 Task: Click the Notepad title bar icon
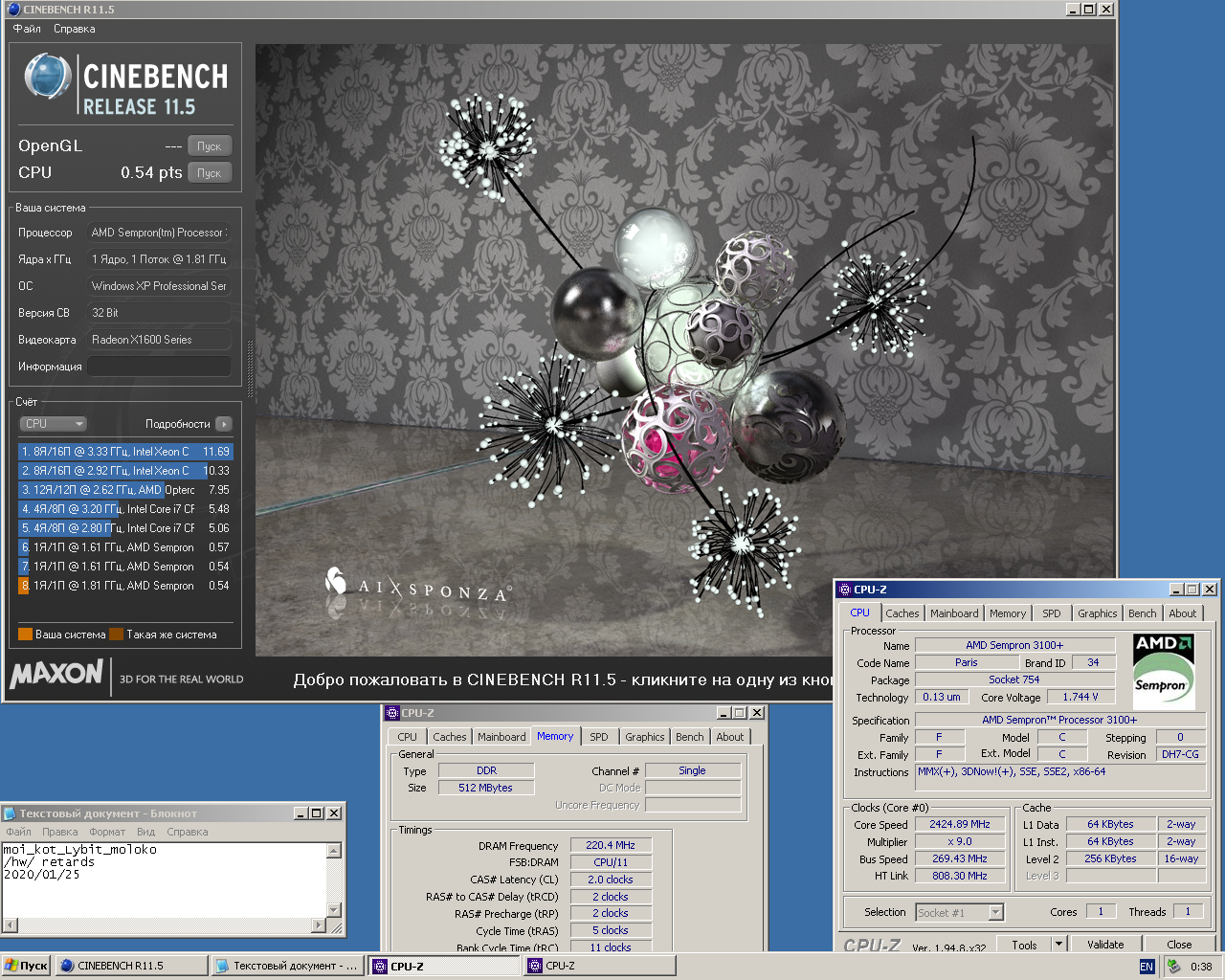(x=11, y=813)
